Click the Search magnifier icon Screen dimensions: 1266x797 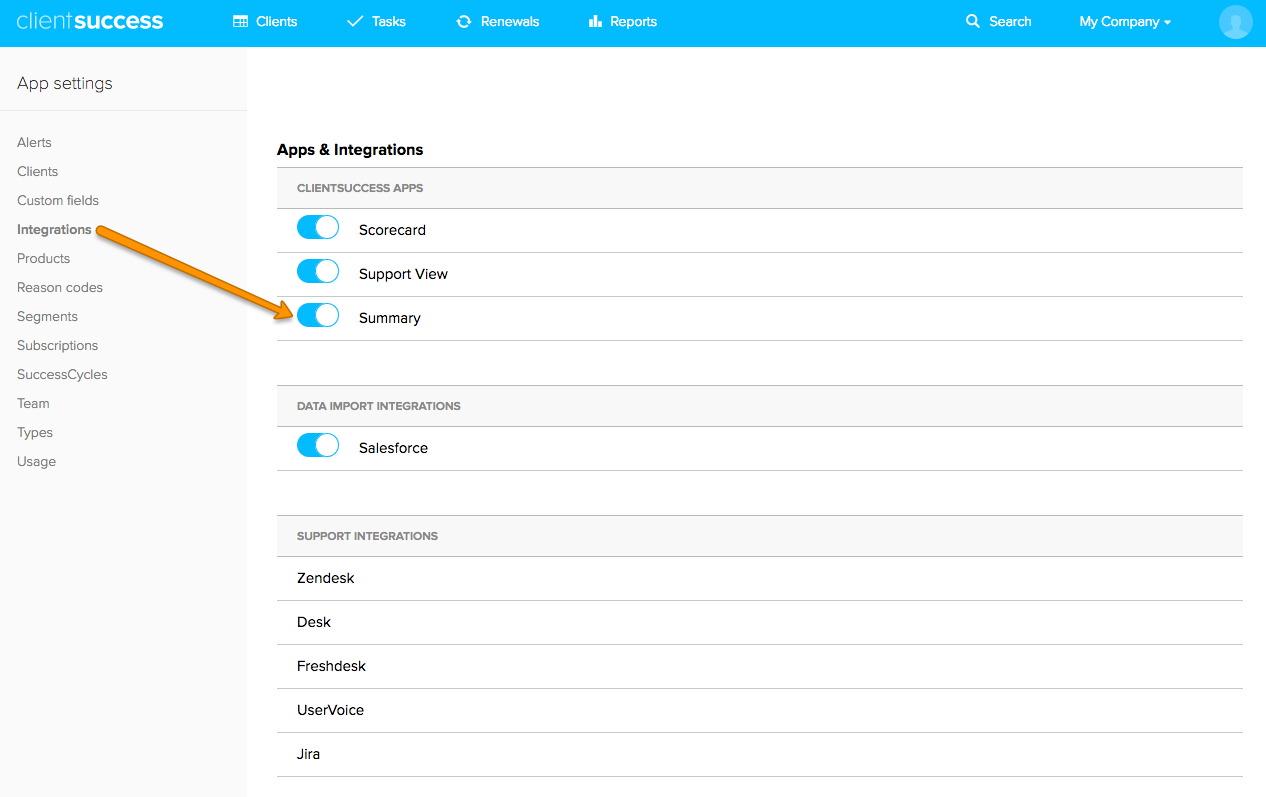[x=973, y=21]
